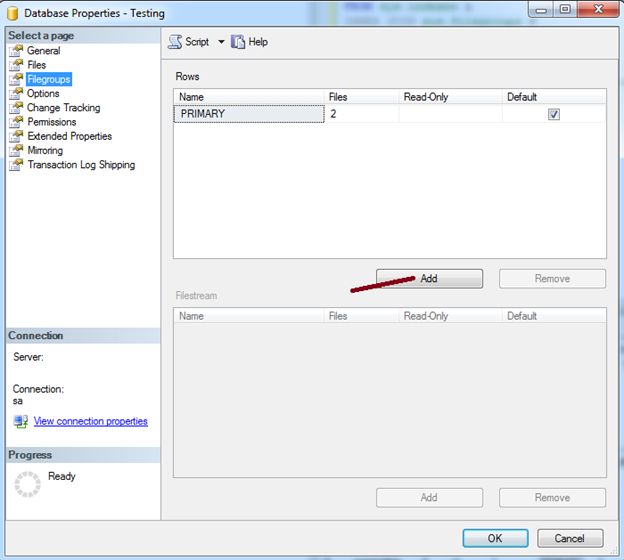Viewport: 624px width, 560px height.
Task: Click the Filegroups page icon
Action: point(16,79)
